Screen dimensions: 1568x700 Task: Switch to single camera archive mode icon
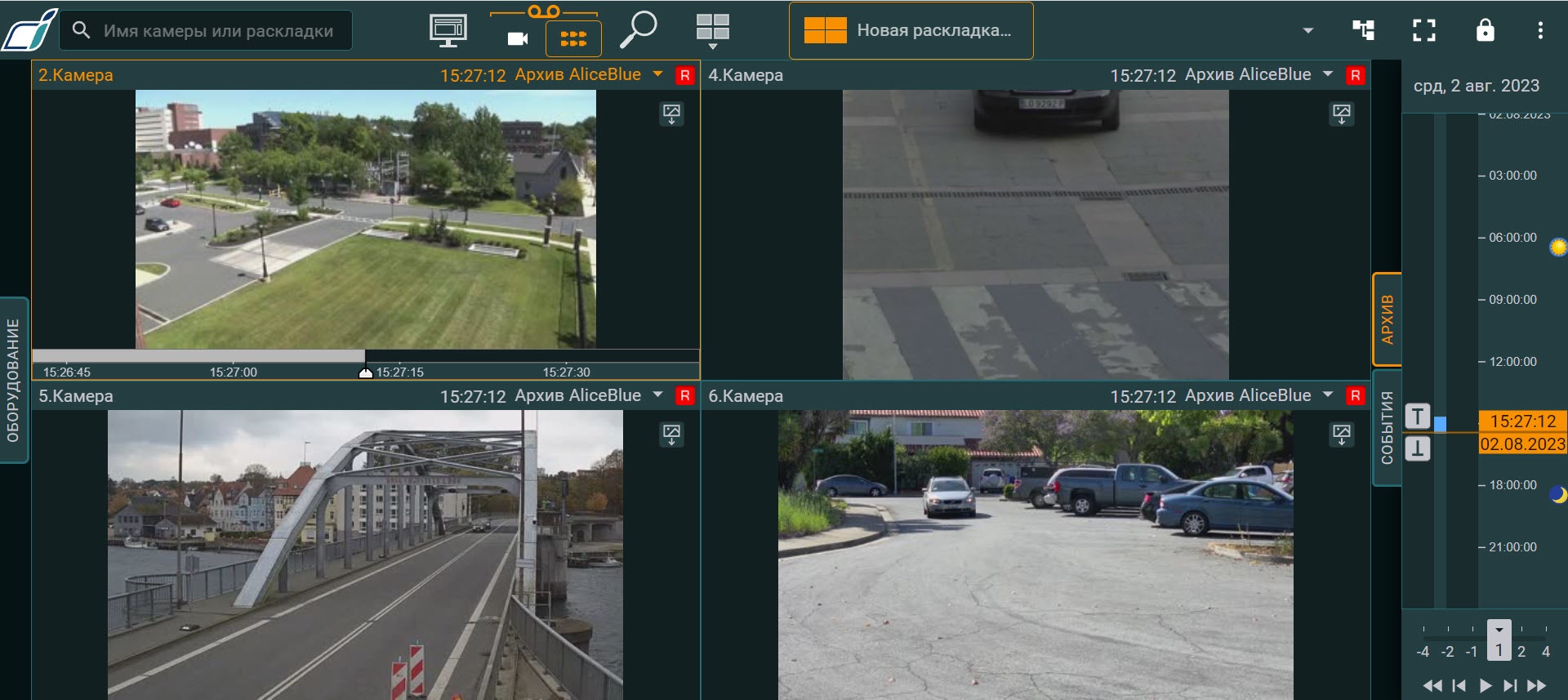(x=518, y=38)
